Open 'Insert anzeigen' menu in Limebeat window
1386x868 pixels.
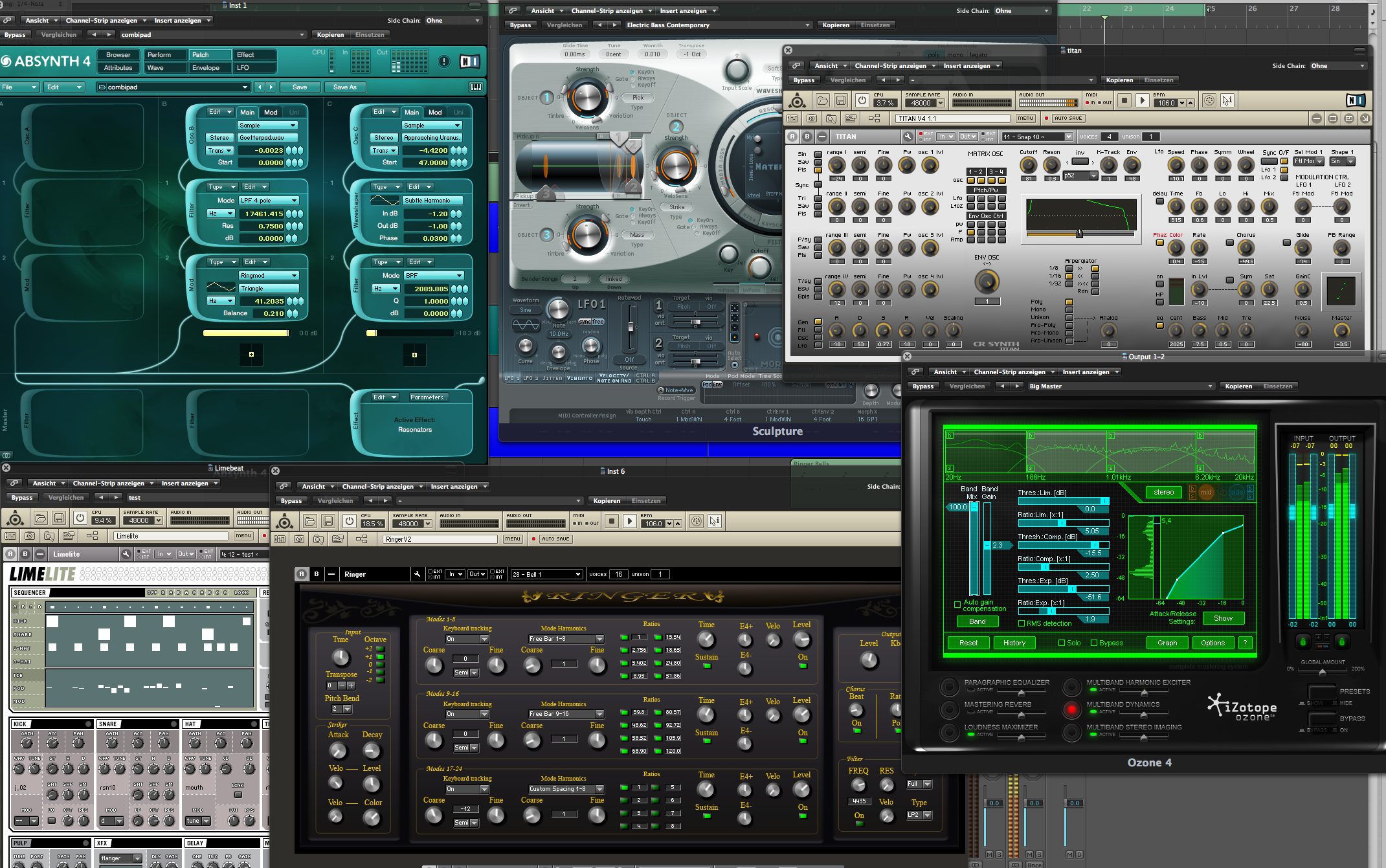point(189,484)
